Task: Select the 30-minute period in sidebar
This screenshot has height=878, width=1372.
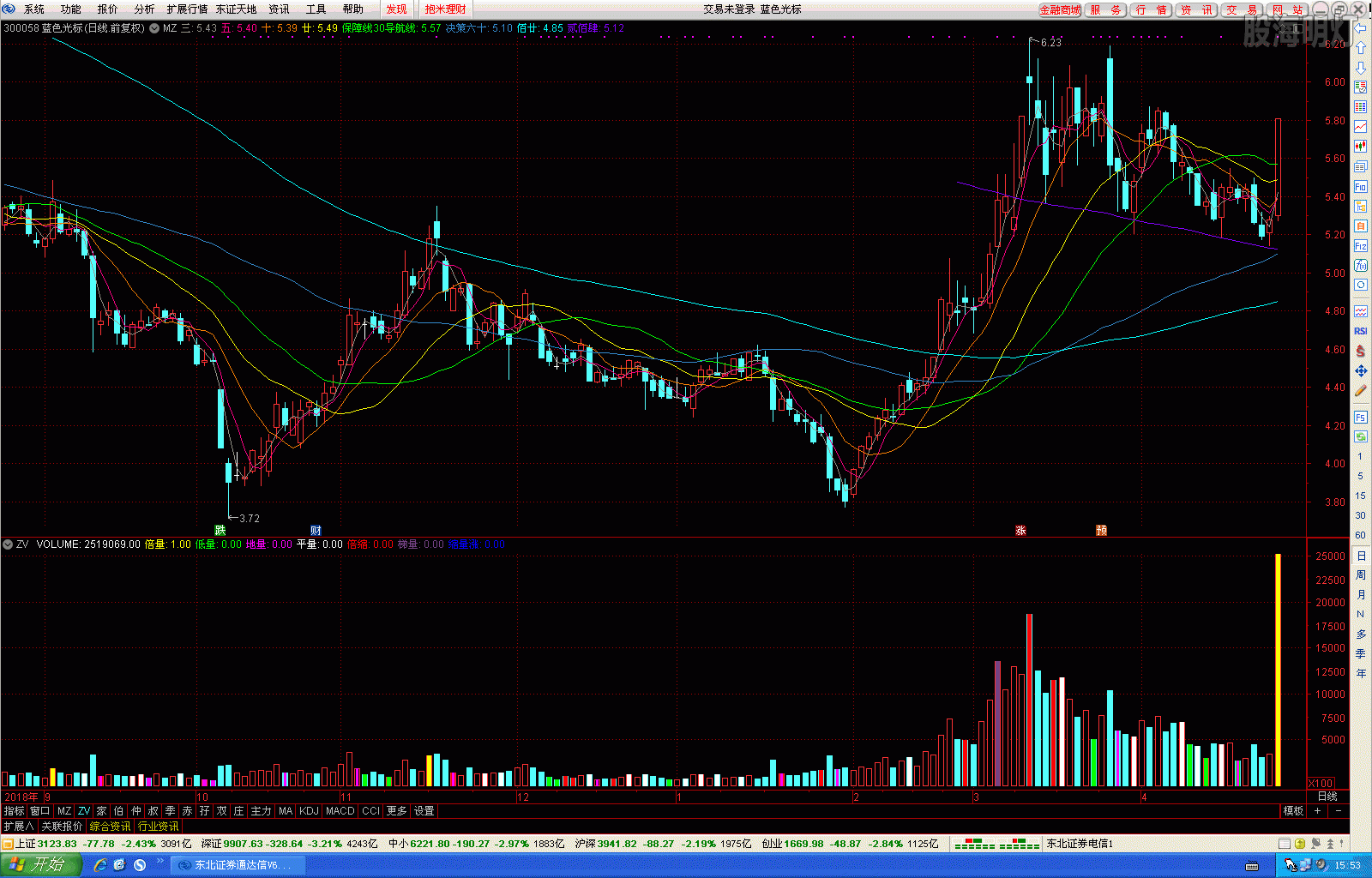Action: [x=1361, y=515]
